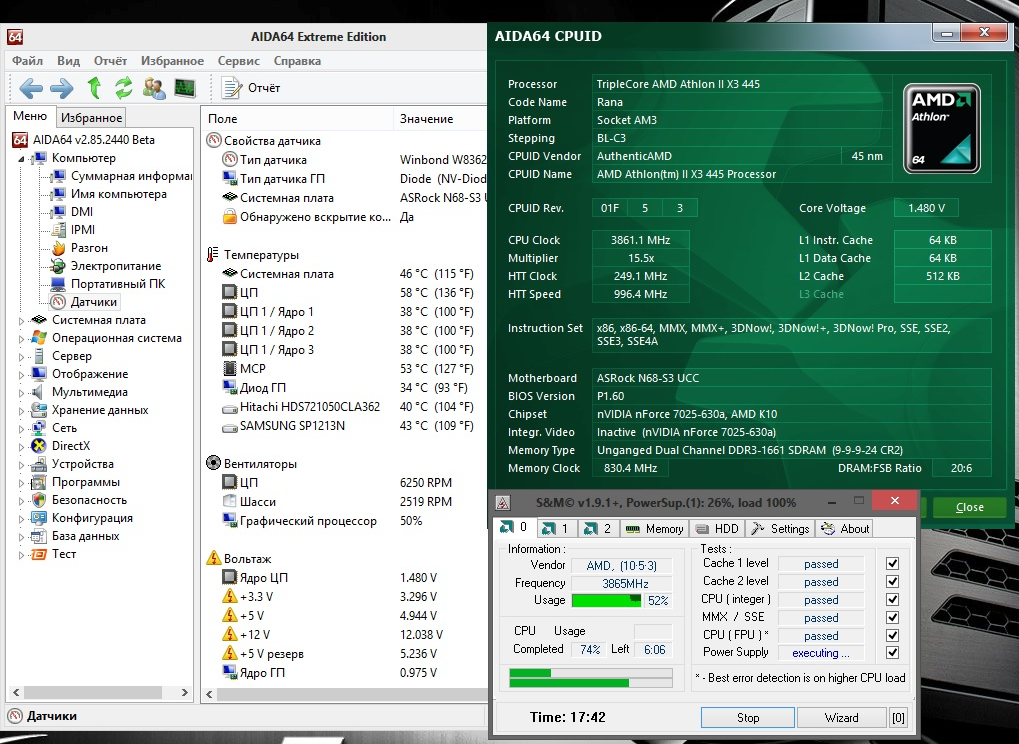Collapse the Компьютер tree node
Viewport: 1019px width, 744px height.
tap(21, 159)
